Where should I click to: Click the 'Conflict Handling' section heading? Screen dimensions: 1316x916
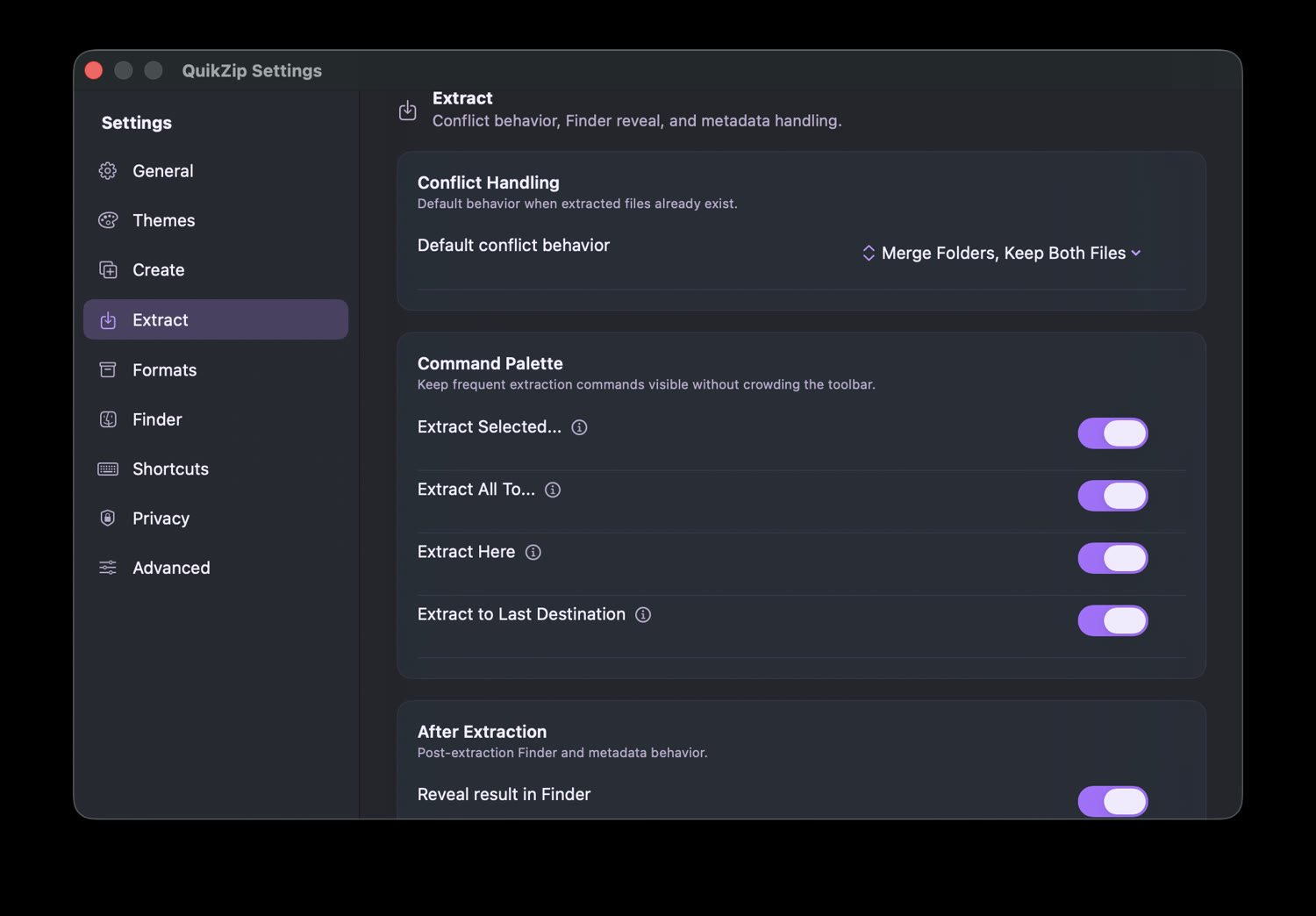(x=488, y=182)
